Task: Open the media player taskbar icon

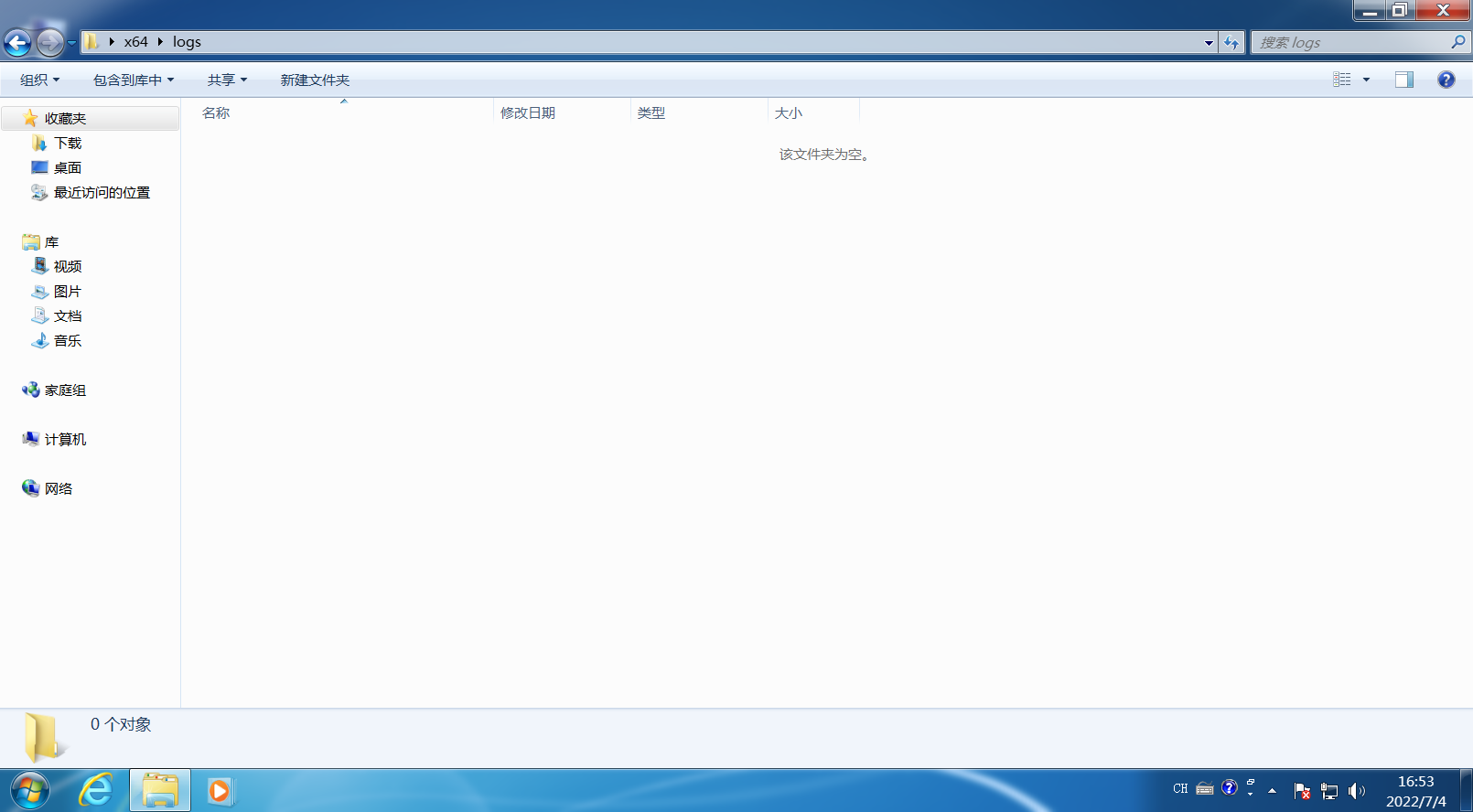Action: pos(220,790)
